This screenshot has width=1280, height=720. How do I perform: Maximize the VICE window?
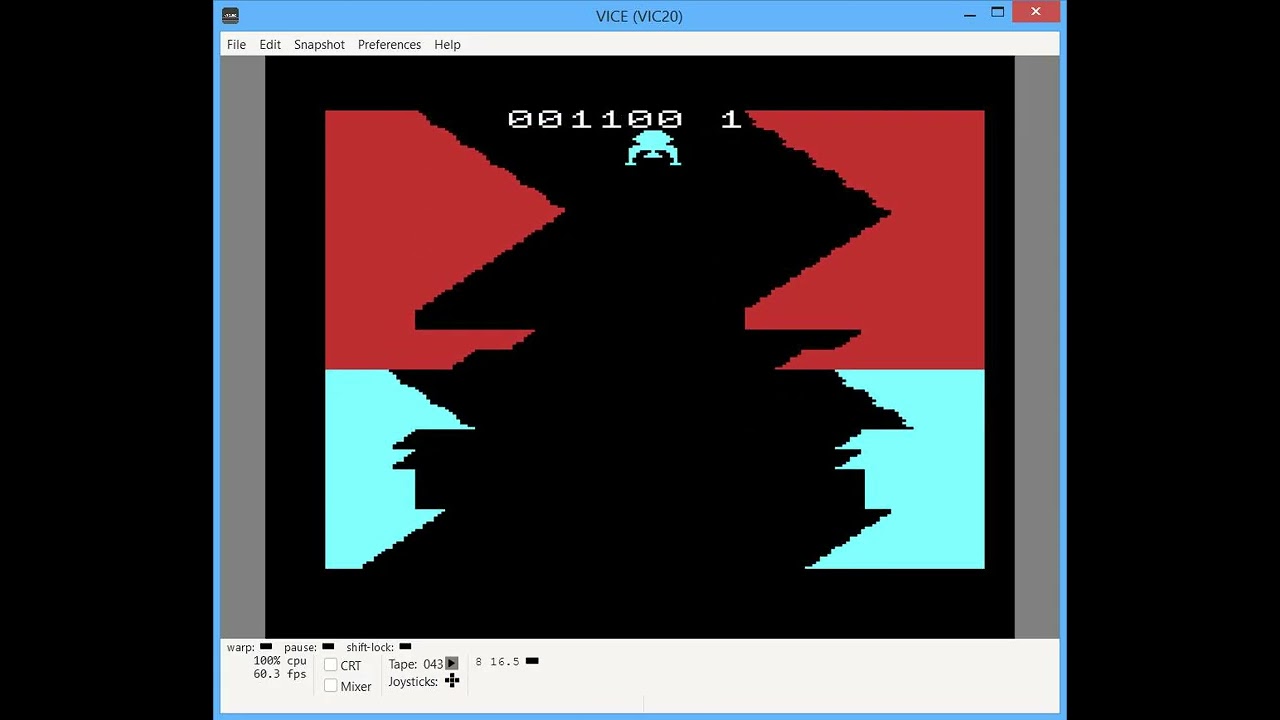coord(998,13)
